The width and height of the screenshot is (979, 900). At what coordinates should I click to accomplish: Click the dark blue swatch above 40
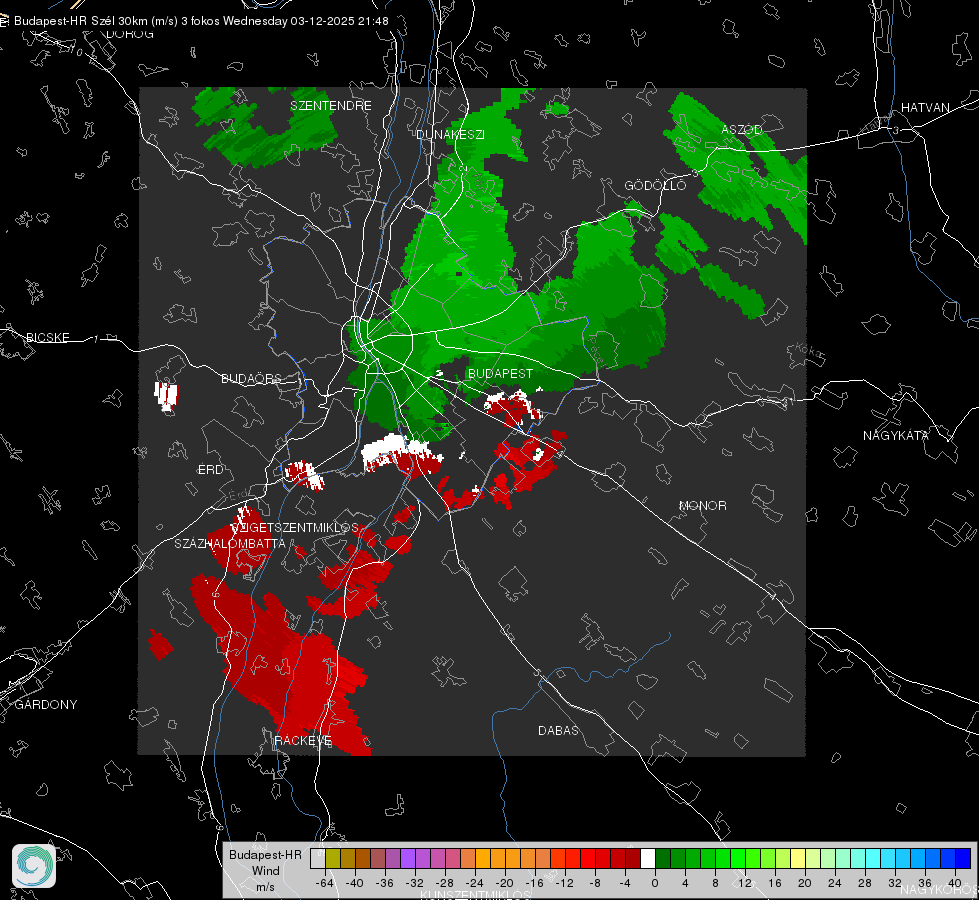tap(963, 859)
